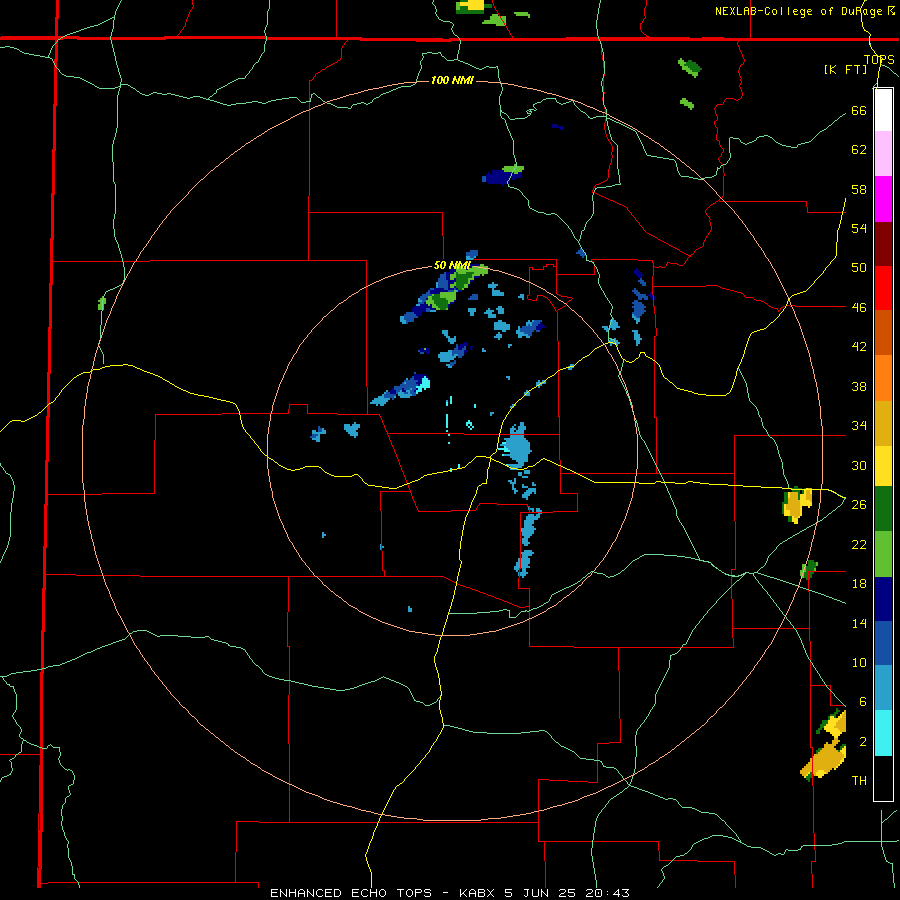This screenshot has width=900, height=900.
Task: Click the "58" legend scale label
Action: tap(859, 189)
